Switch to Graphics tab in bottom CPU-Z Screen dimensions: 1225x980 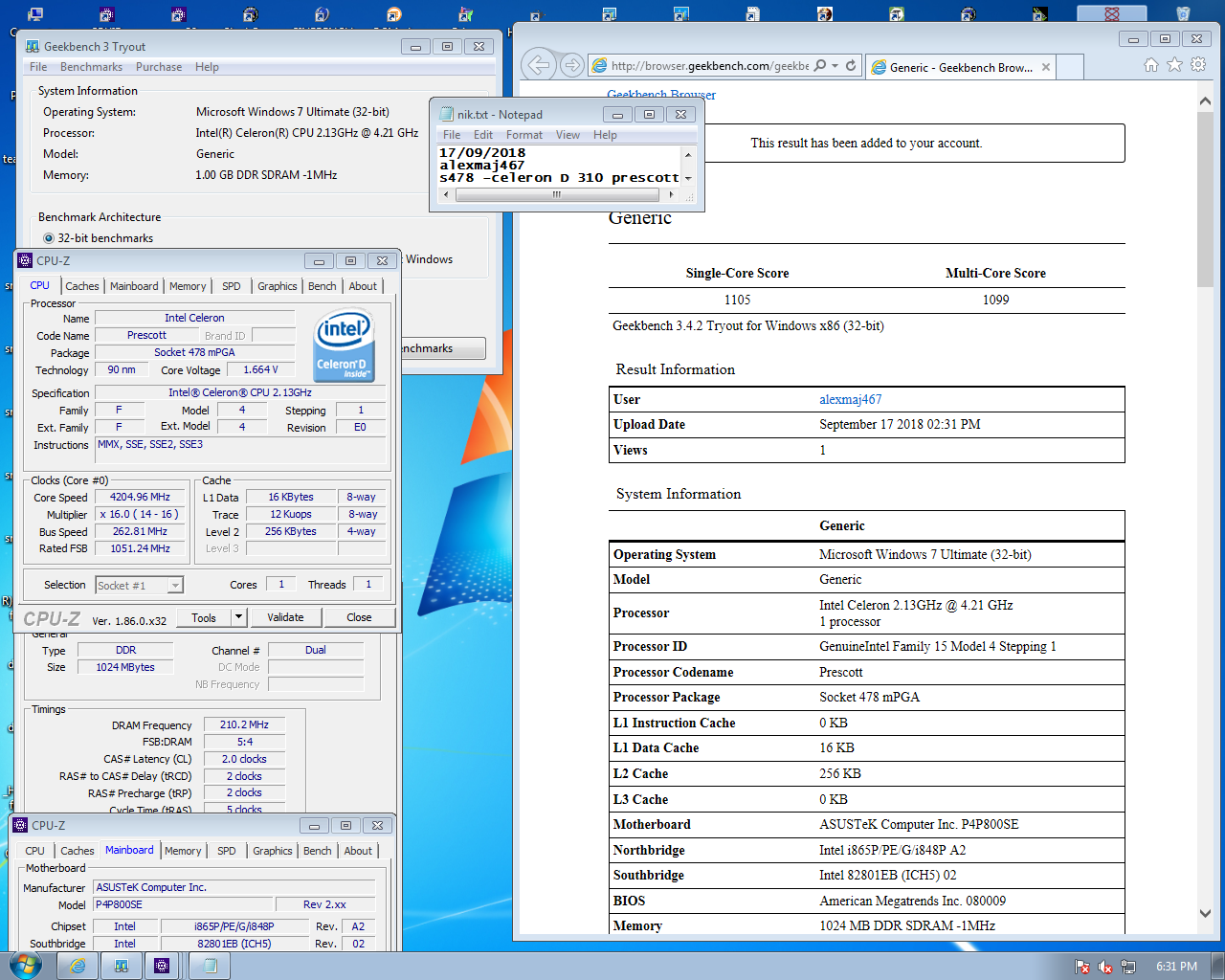tap(273, 851)
